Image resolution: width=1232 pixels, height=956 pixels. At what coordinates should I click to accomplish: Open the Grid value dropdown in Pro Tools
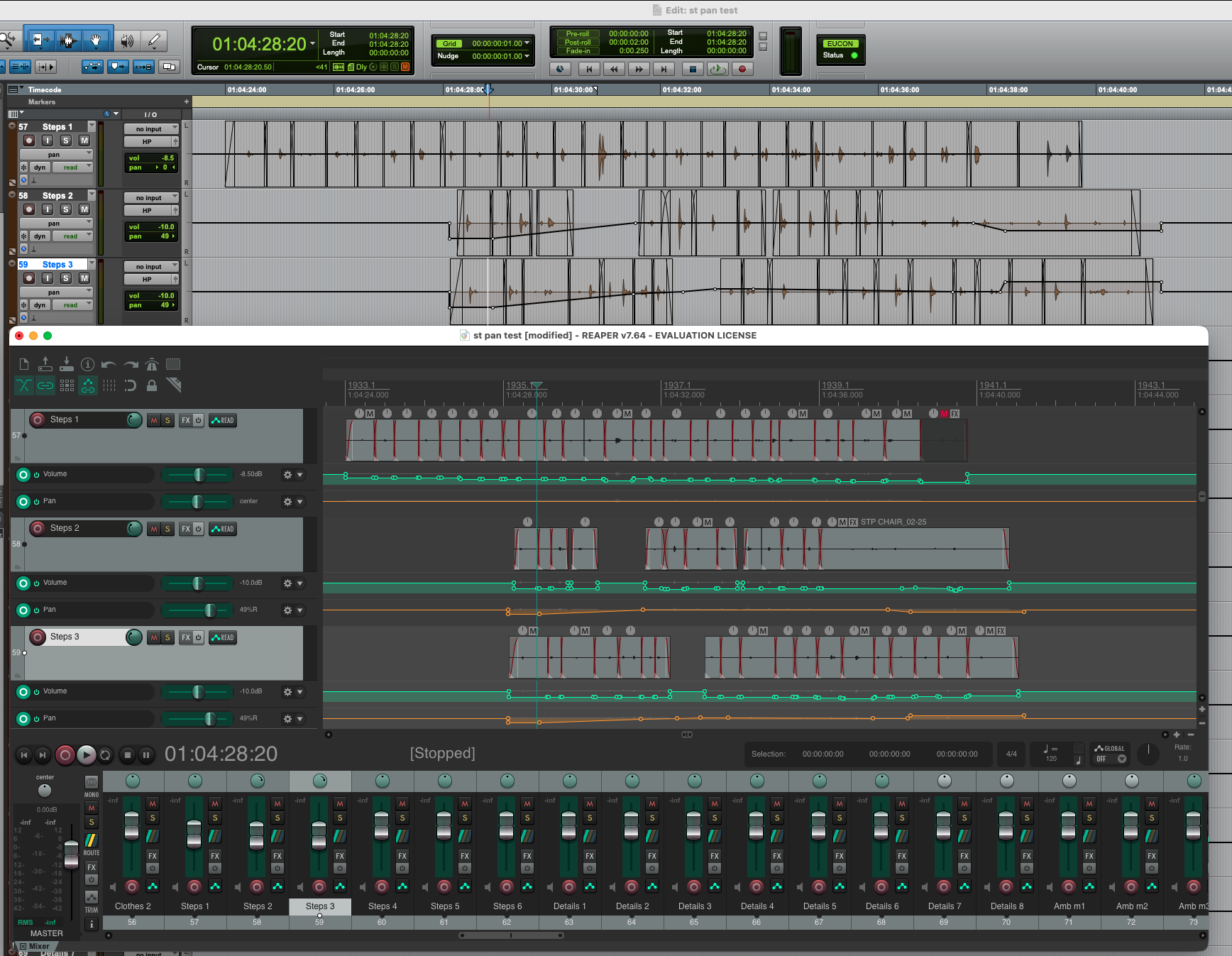pos(528,43)
